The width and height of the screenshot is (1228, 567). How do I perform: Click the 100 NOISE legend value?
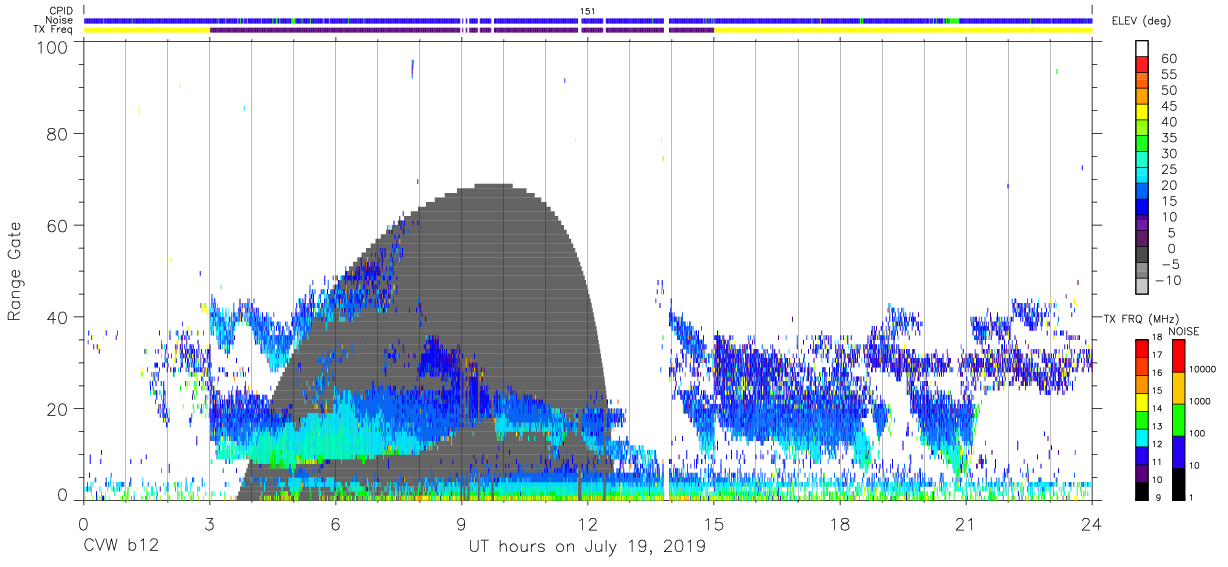(x=1196, y=433)
